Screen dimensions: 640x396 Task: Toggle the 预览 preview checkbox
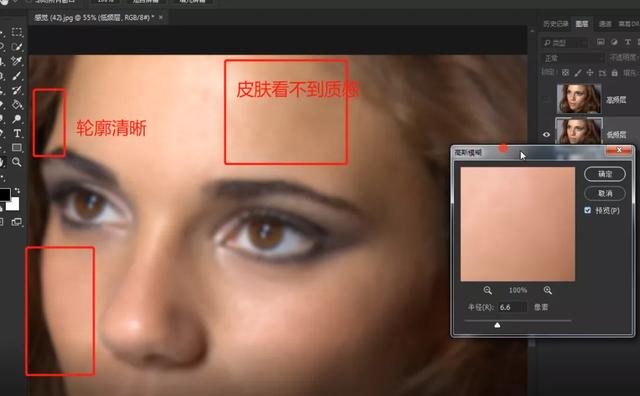[x=587, y=210]
